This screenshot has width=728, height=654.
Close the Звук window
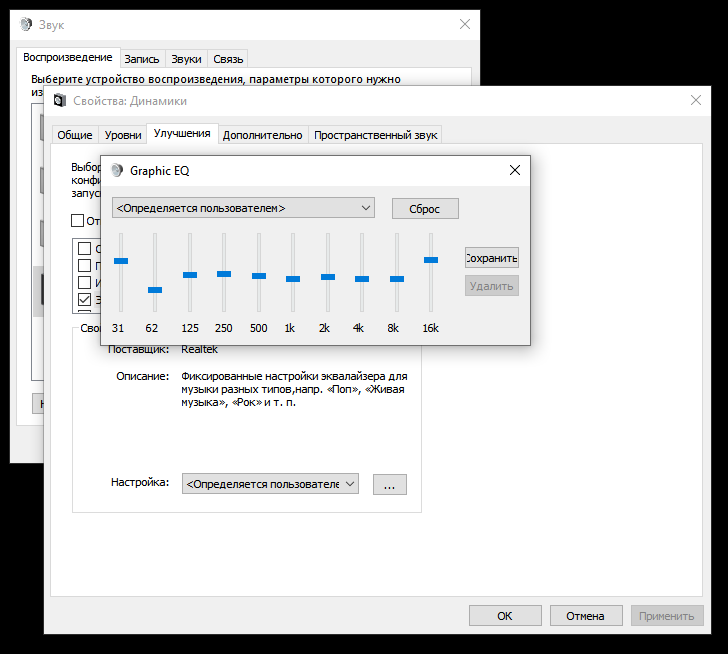coord(465,24)
